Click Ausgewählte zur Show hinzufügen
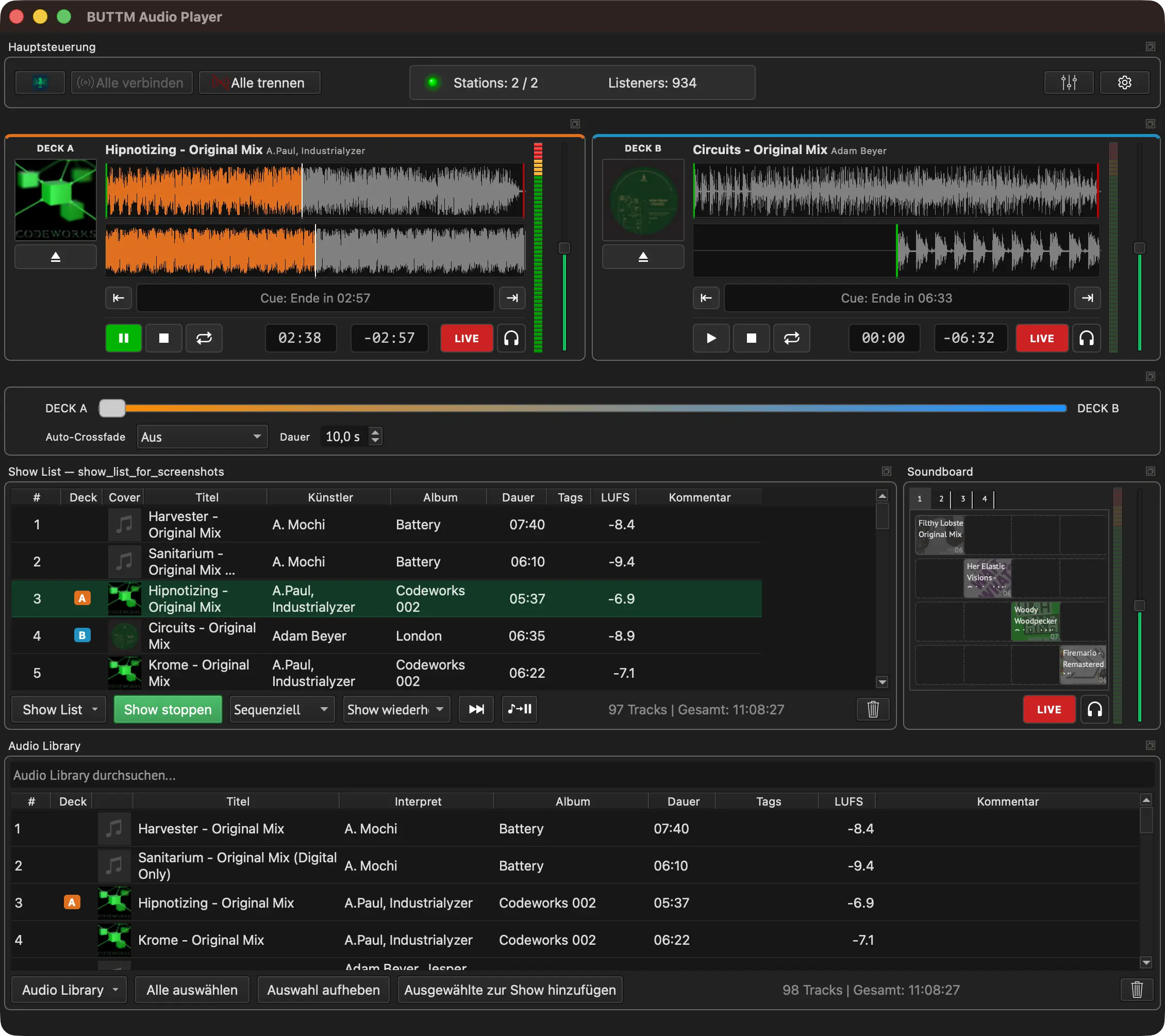The width and height of the screenshot is (1165, 1036). coord(510,990)
